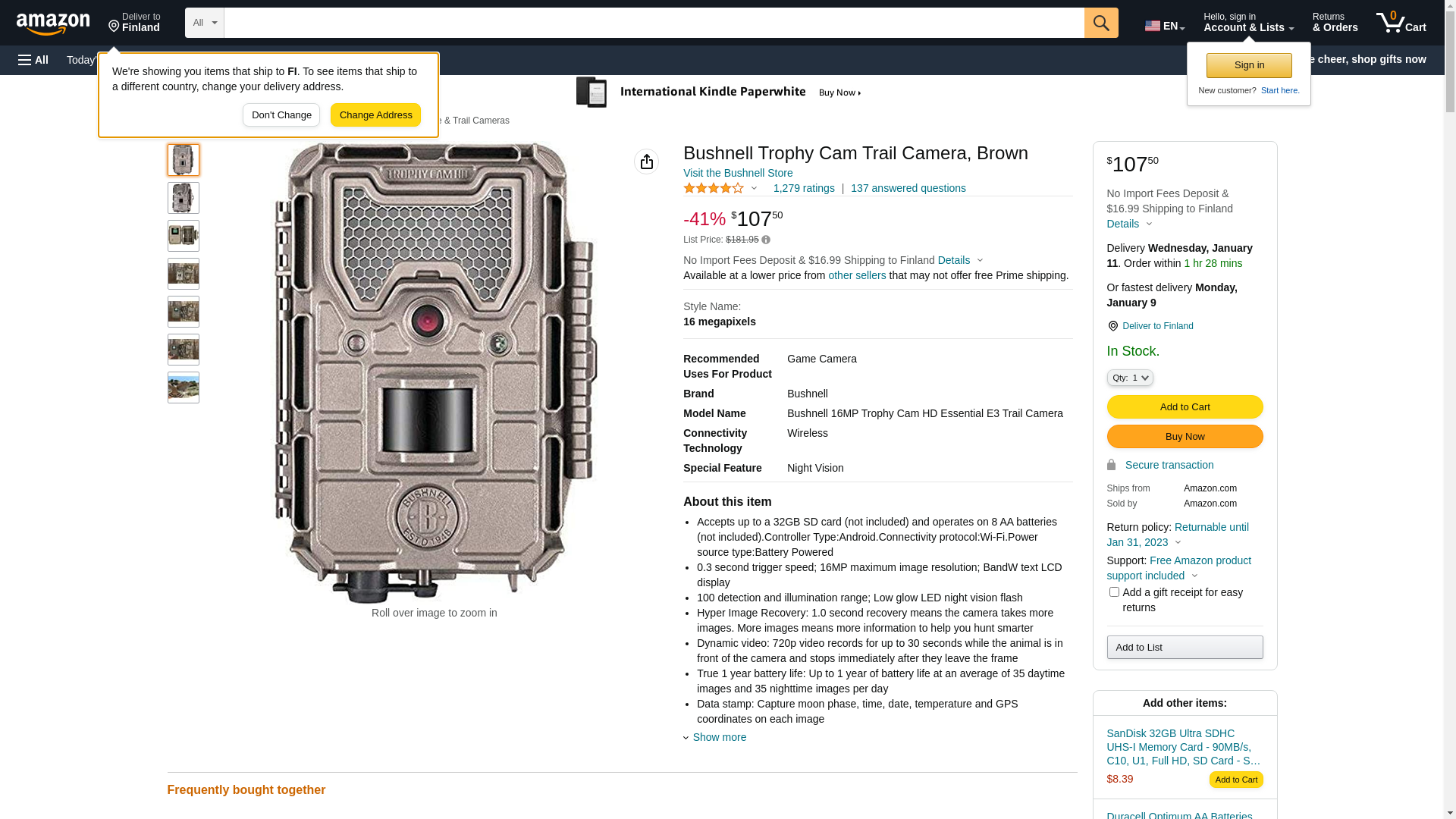Click Buy Now button
This screenshot has width=1456, height=819.
tap(1185, 436)
